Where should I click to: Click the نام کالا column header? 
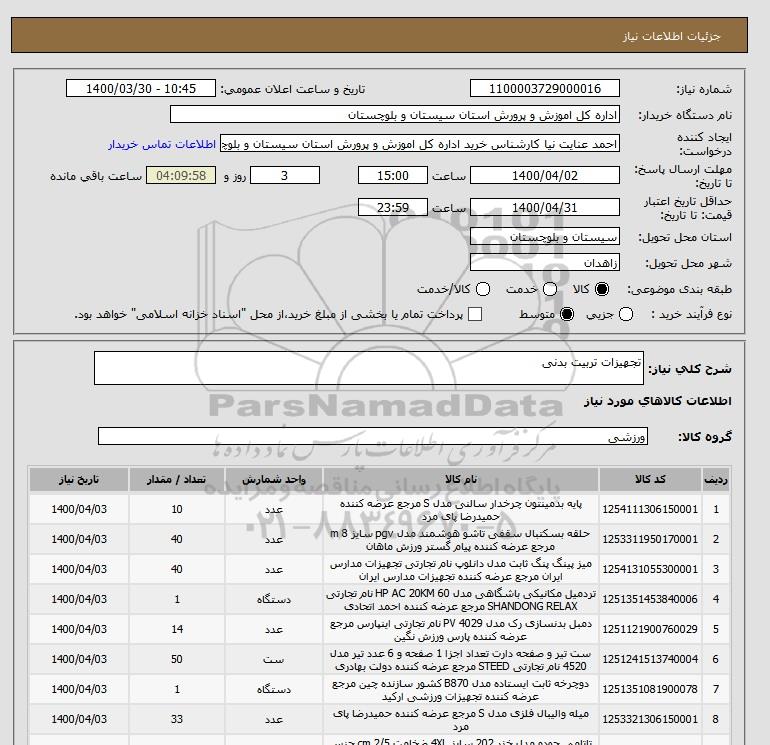pos(461,479)
